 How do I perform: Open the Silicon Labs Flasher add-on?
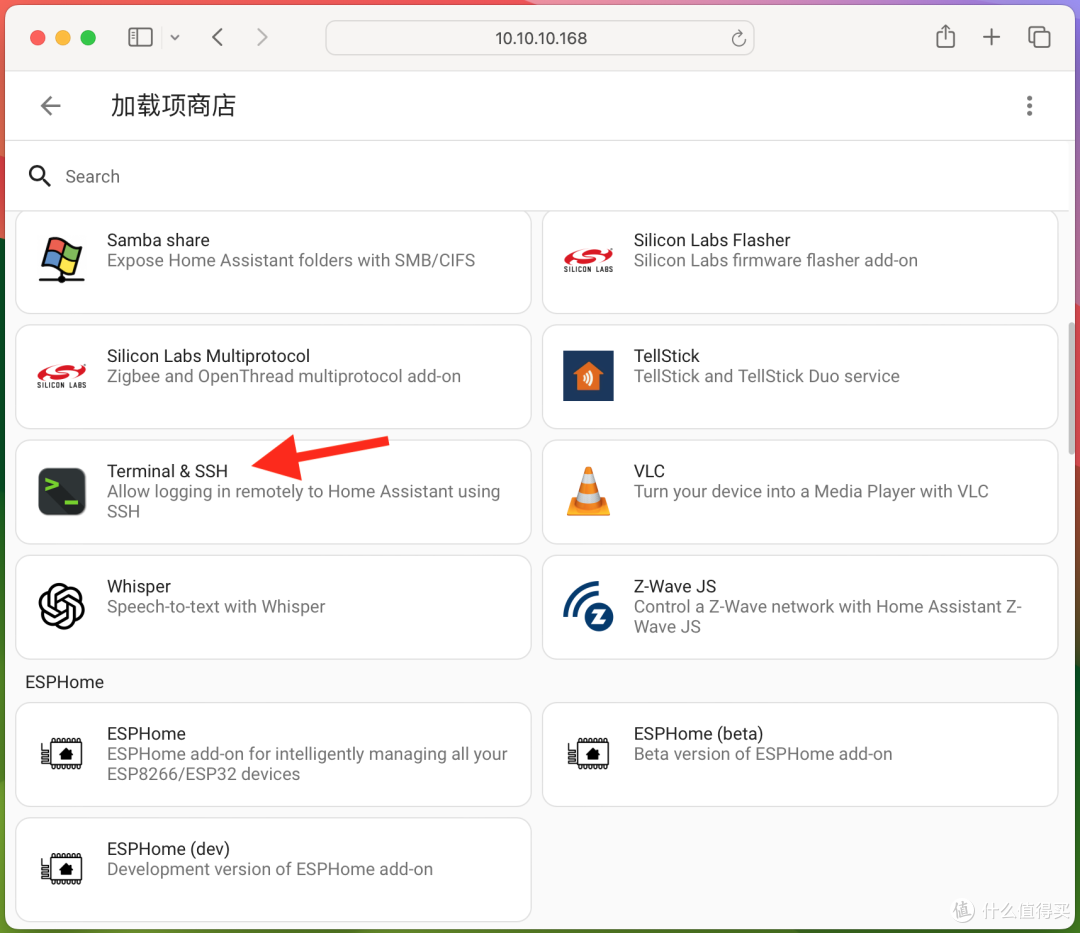800,262
